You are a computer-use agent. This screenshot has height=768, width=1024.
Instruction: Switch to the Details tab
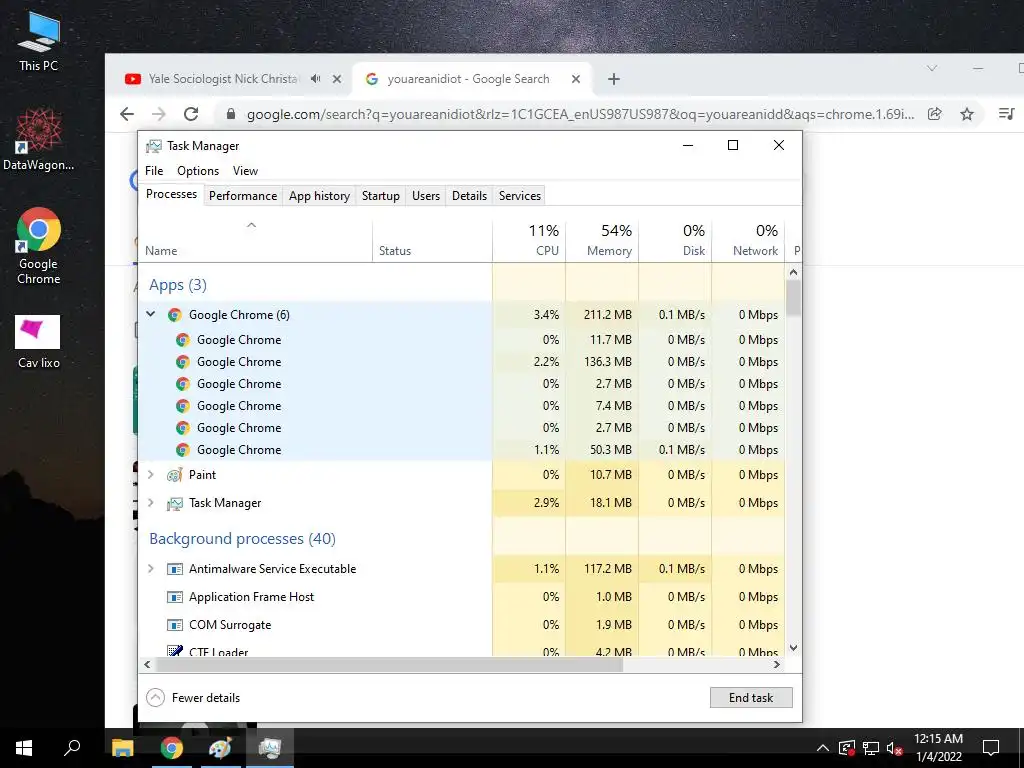(x=470, y=196)
